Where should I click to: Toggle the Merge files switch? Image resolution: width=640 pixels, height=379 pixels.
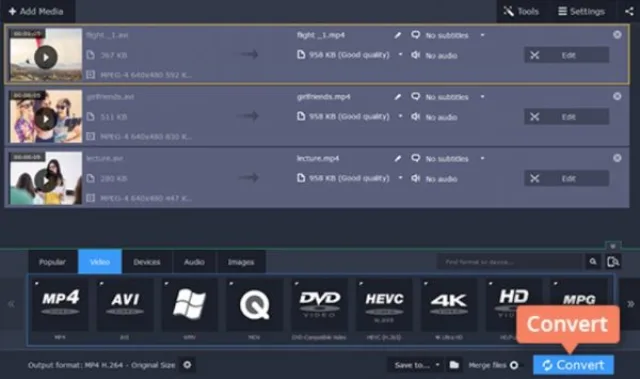point(514,365)
